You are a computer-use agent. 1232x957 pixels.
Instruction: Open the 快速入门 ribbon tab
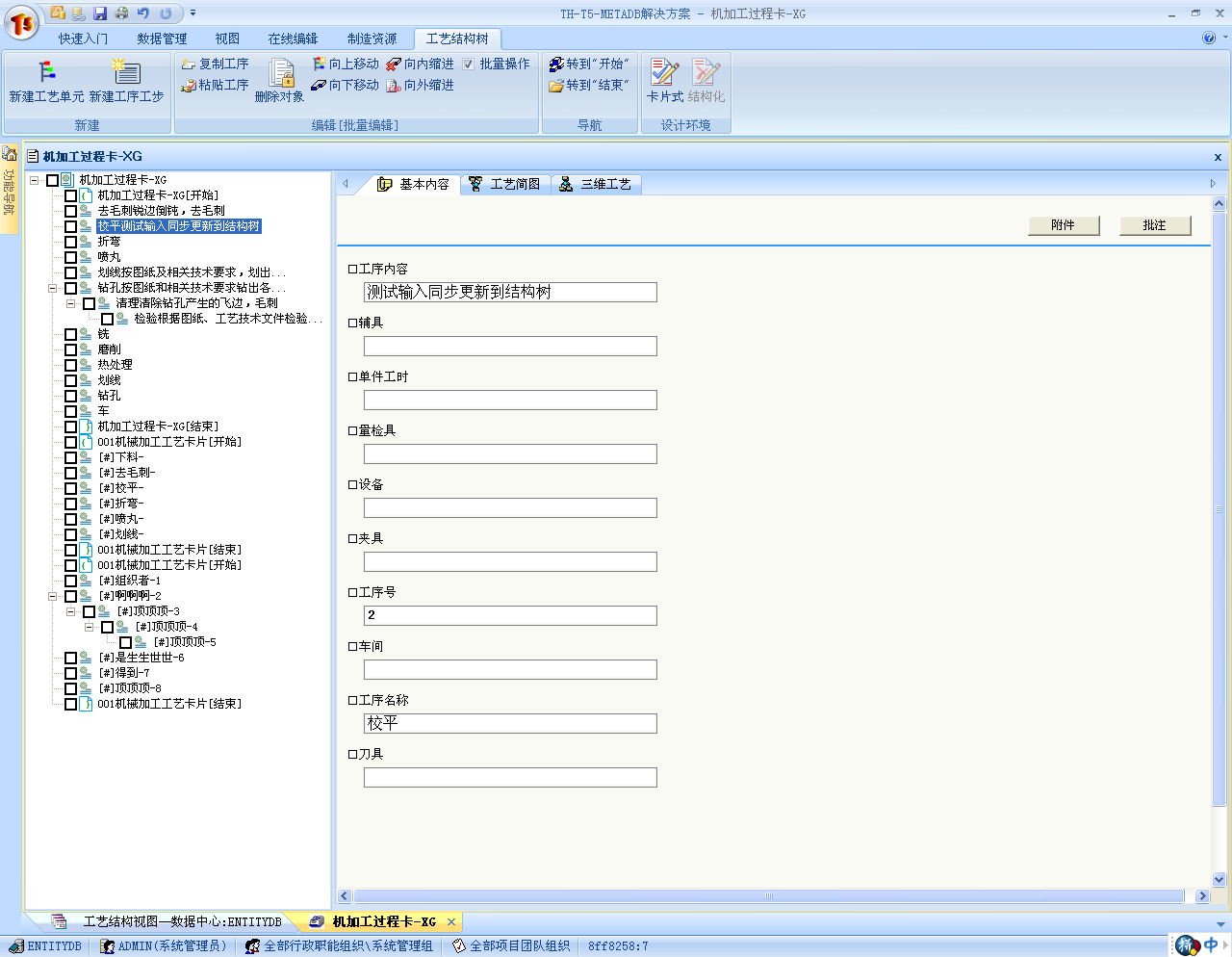83,39
